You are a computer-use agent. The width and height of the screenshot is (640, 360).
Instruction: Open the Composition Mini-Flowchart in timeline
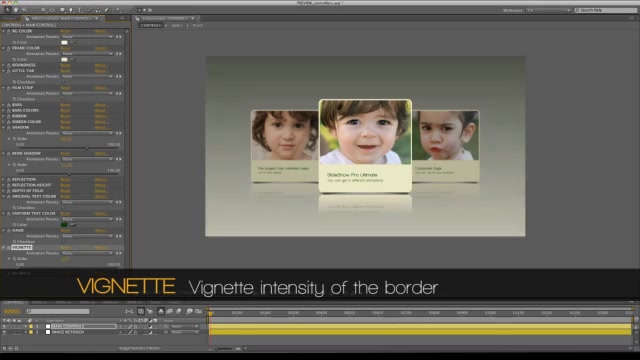(x=129, y=311)
